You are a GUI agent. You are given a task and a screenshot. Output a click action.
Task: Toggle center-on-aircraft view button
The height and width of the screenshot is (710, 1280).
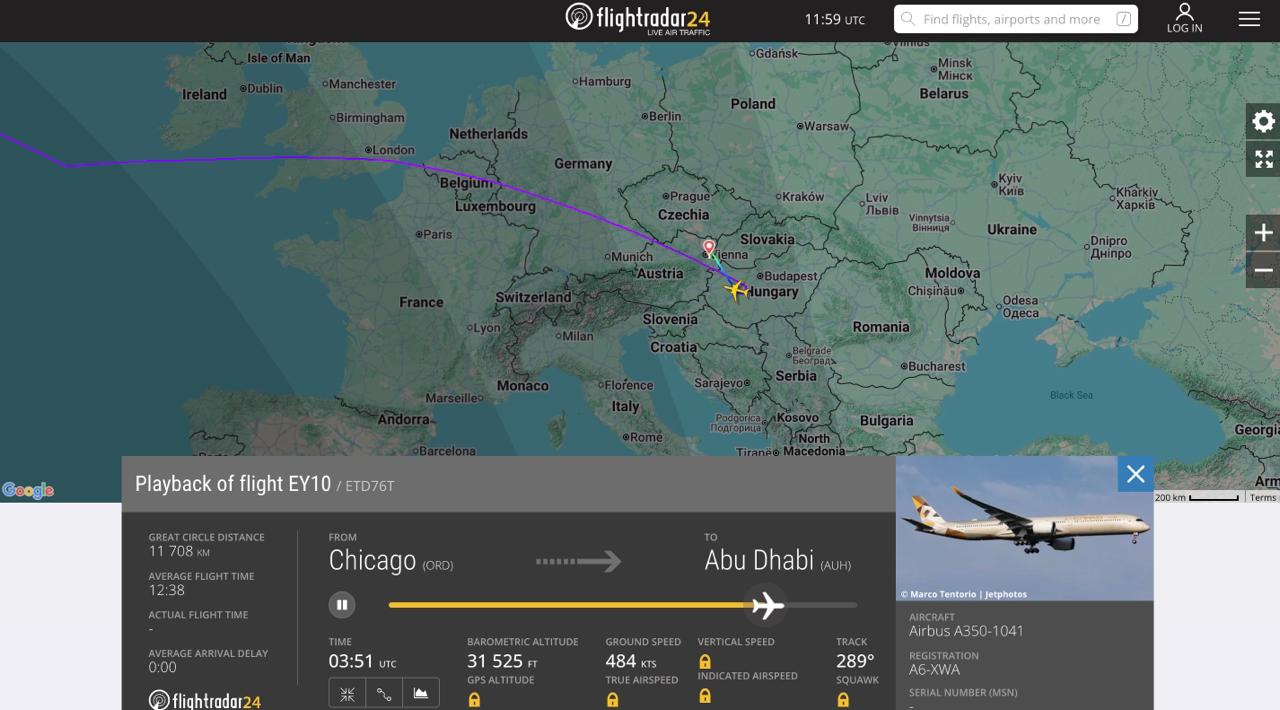[347, 693]
